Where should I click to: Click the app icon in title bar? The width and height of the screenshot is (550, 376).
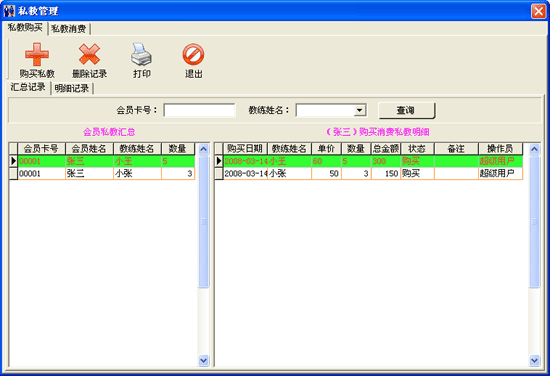click(9, 11)
